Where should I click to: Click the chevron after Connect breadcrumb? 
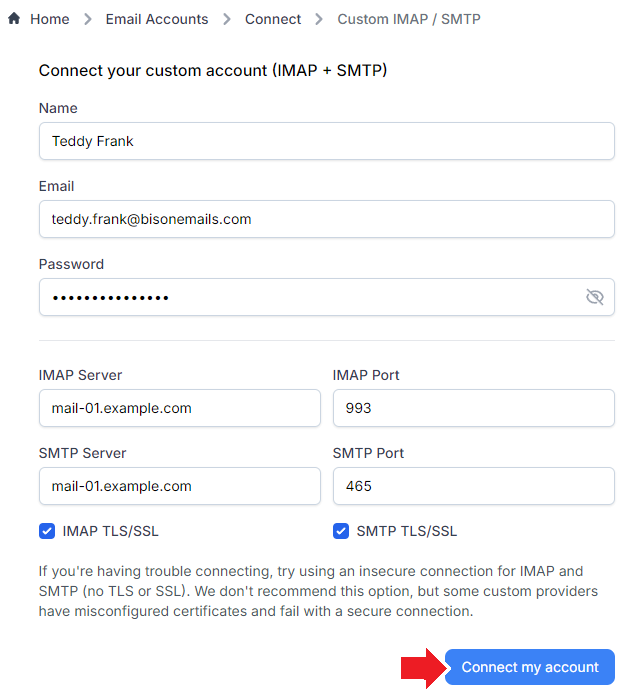click(319, 19)
